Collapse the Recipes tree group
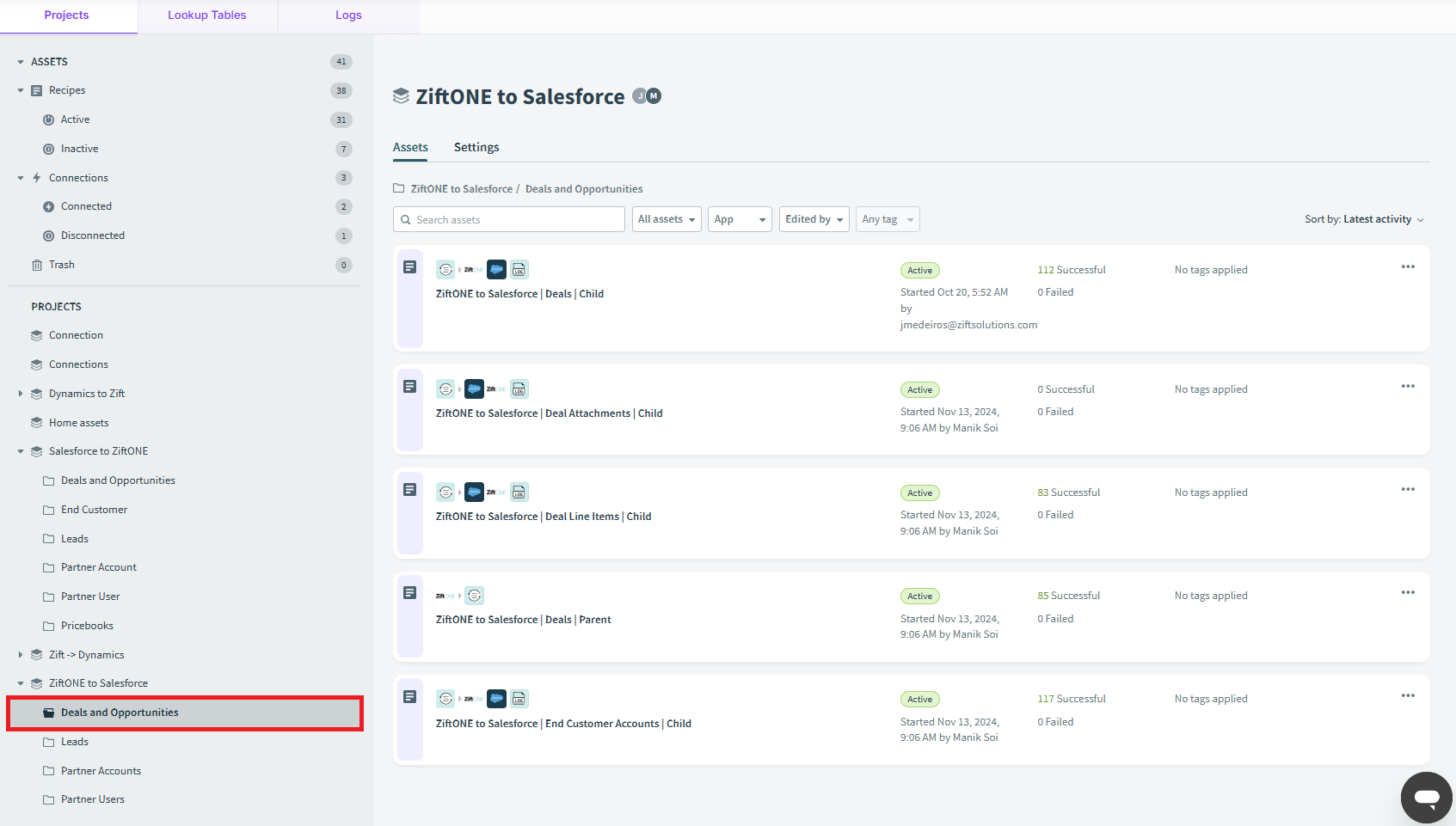 21,90
